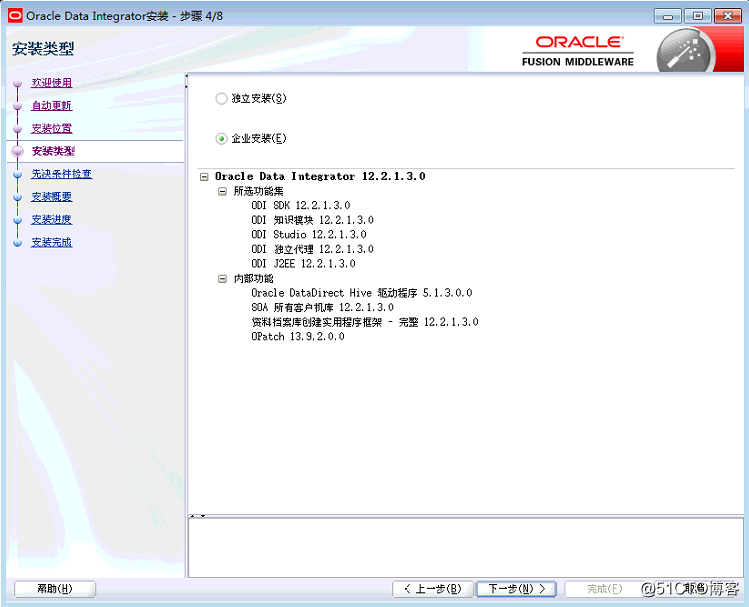Maximize the installer window
The image size is (749, 607).
(x=697, y=16)
